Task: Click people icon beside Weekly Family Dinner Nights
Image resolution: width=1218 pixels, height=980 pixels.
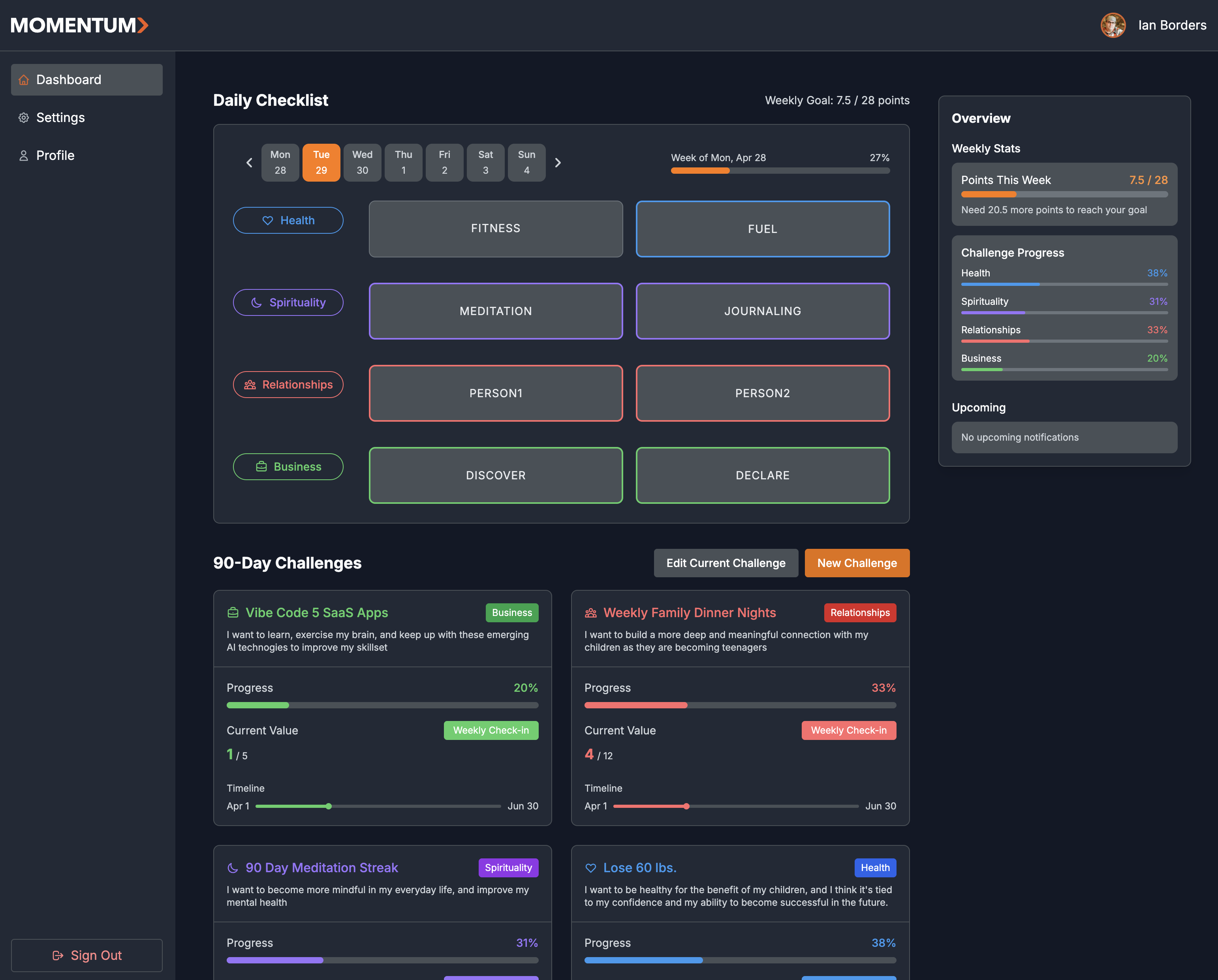Action: 591,613
